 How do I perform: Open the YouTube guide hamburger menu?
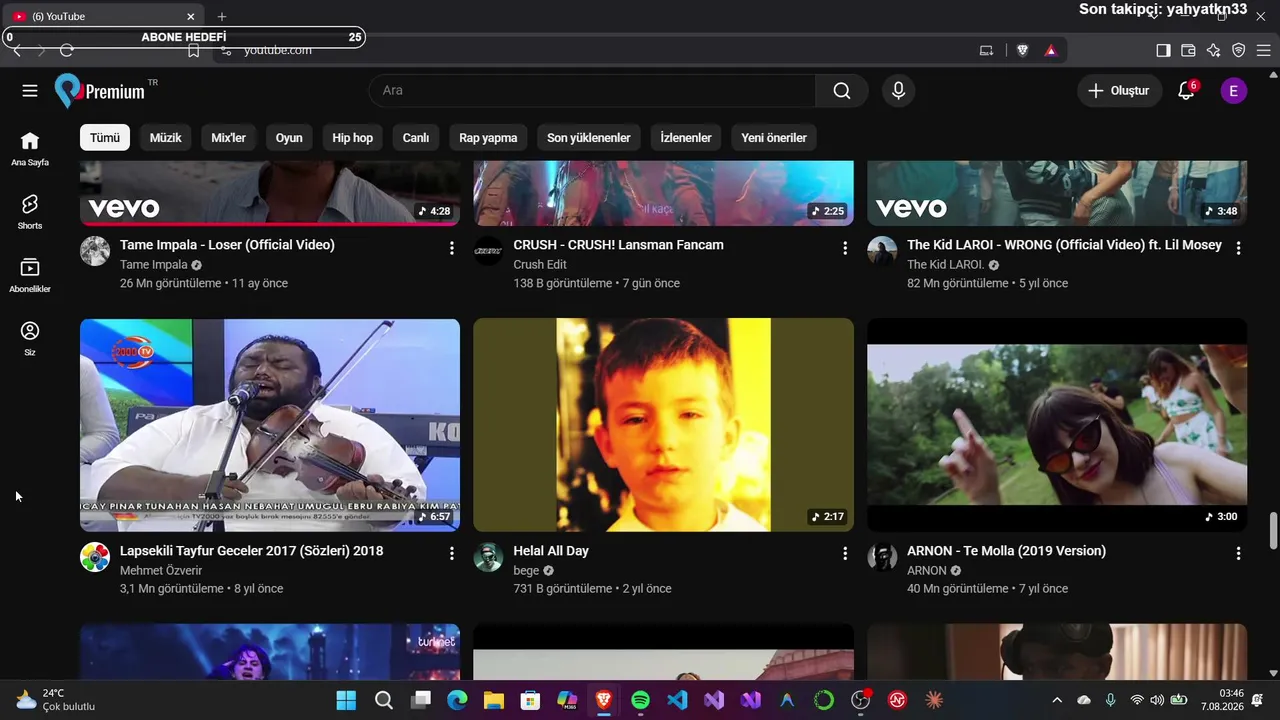[x=30, y=91]
